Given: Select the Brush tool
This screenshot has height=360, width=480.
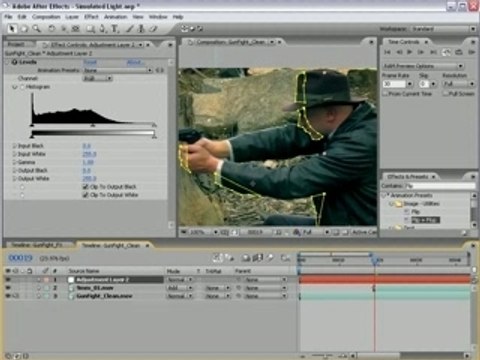Looking at the screenshot, I should [129, 29].
